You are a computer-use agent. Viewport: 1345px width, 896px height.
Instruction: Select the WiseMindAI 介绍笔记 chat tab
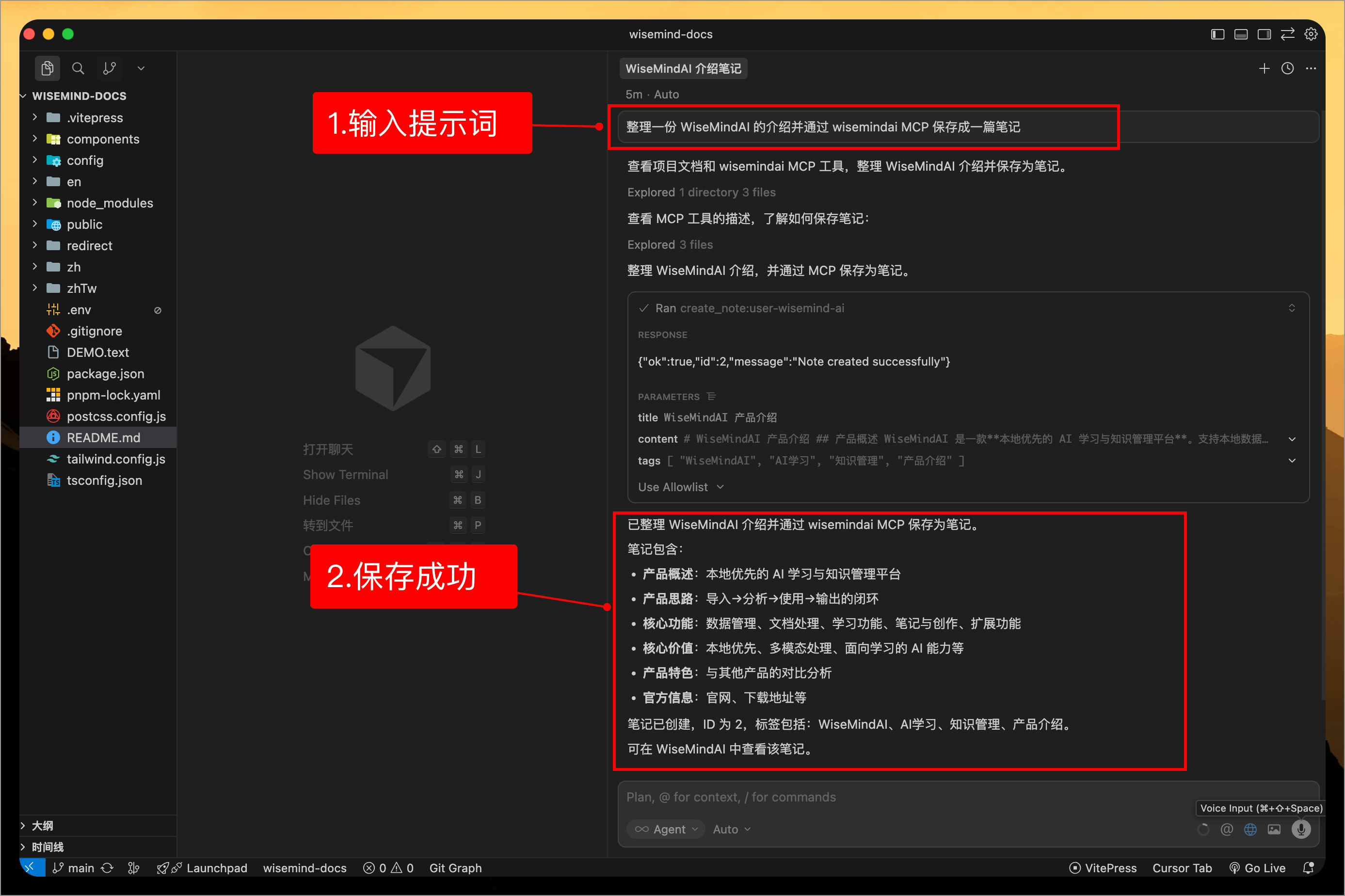point(683,68)
